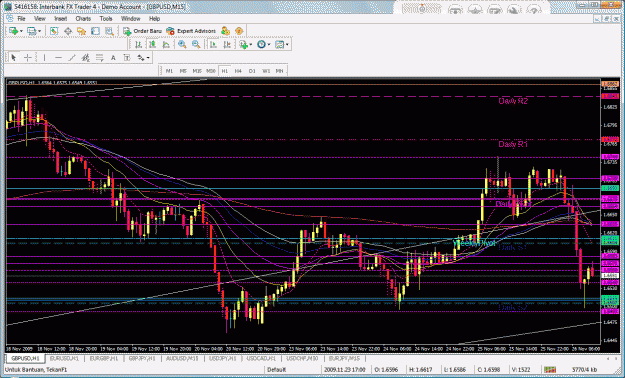Select the Text tool (A)
The width and height of the screenshot is (625, 378).
tap(113, 58)
